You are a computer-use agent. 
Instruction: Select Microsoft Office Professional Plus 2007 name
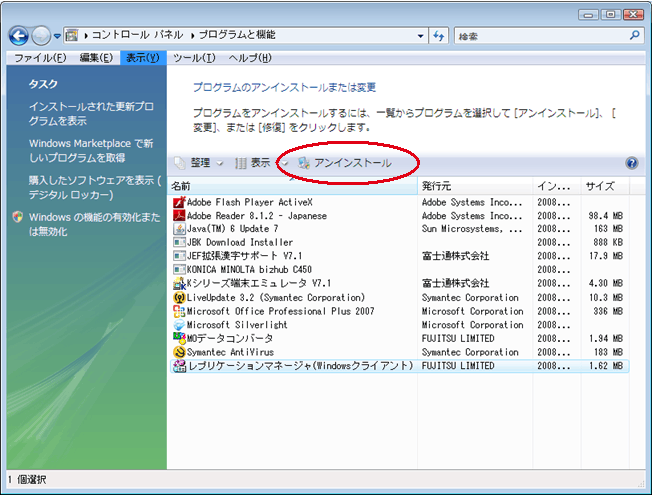[x=280, y=311]
